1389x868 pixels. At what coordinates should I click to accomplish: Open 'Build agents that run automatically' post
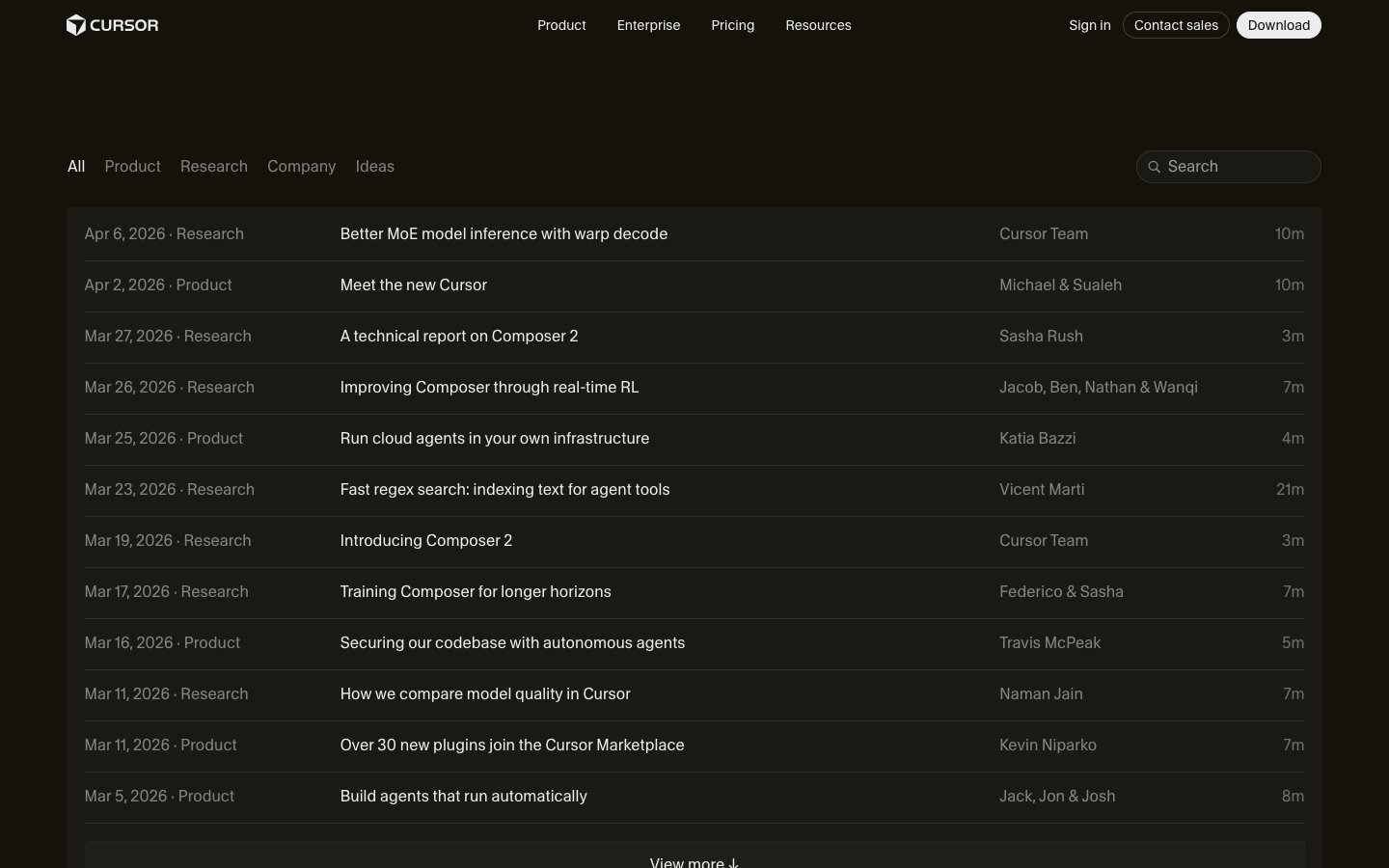463,797
